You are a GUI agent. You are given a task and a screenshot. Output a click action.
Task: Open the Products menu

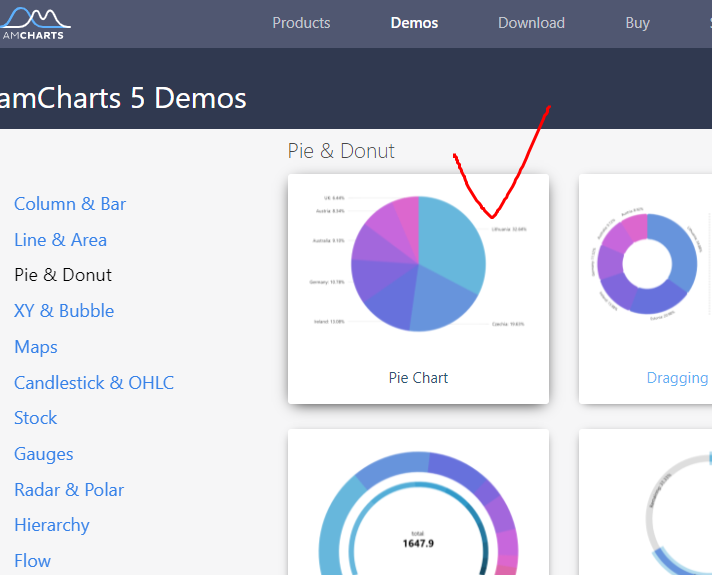[301, 23]
